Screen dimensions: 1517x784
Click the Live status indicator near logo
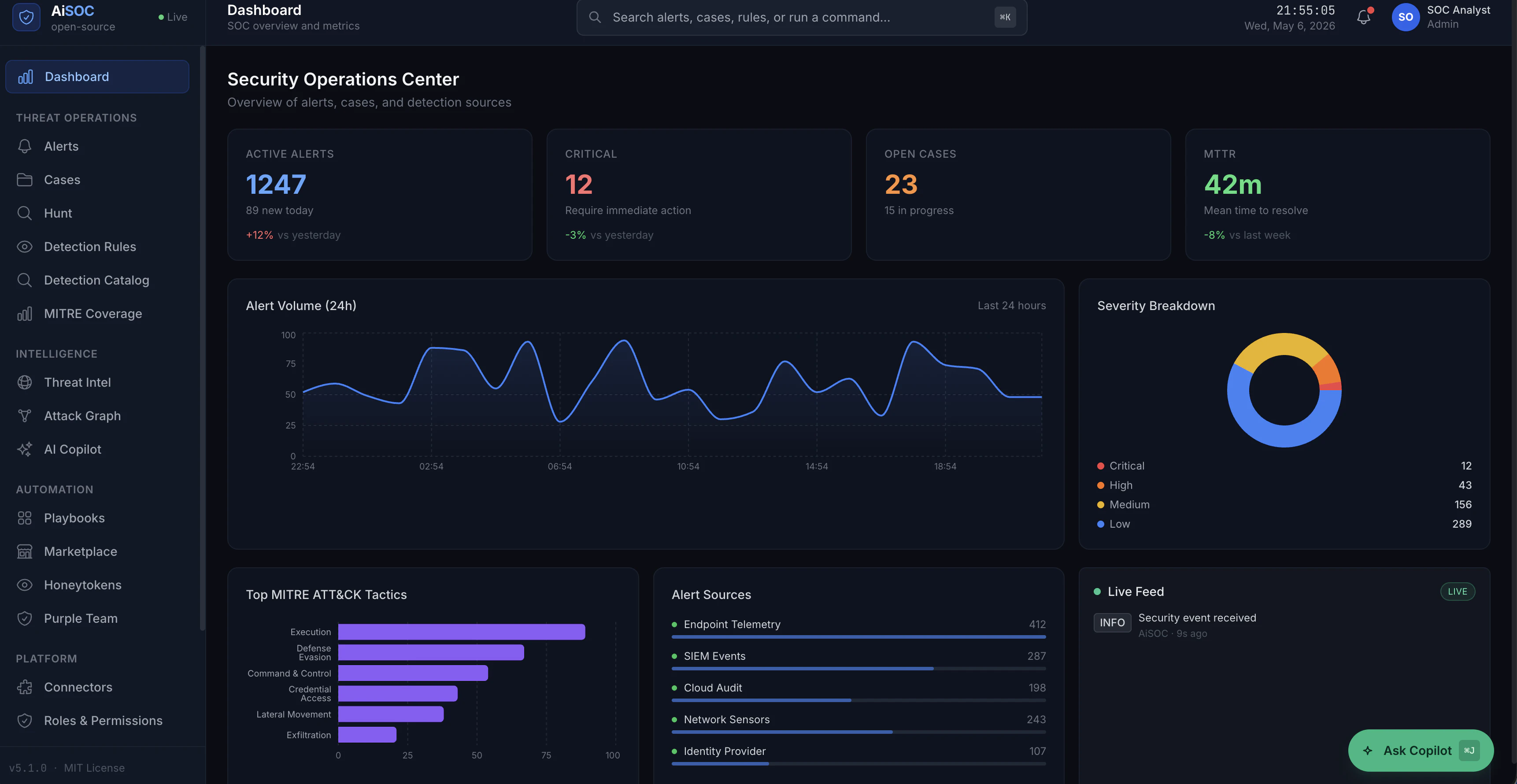point(173,17)
